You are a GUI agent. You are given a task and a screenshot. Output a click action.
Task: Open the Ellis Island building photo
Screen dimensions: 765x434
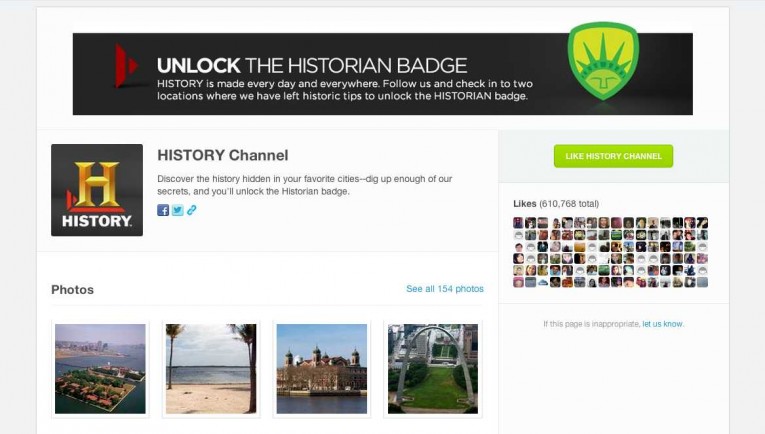(x=322, y=369)
